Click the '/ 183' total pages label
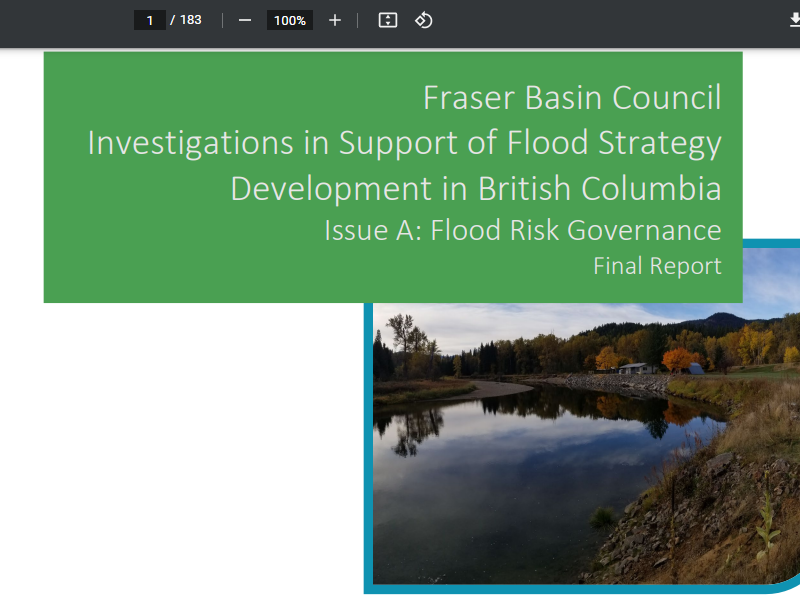 186,20
